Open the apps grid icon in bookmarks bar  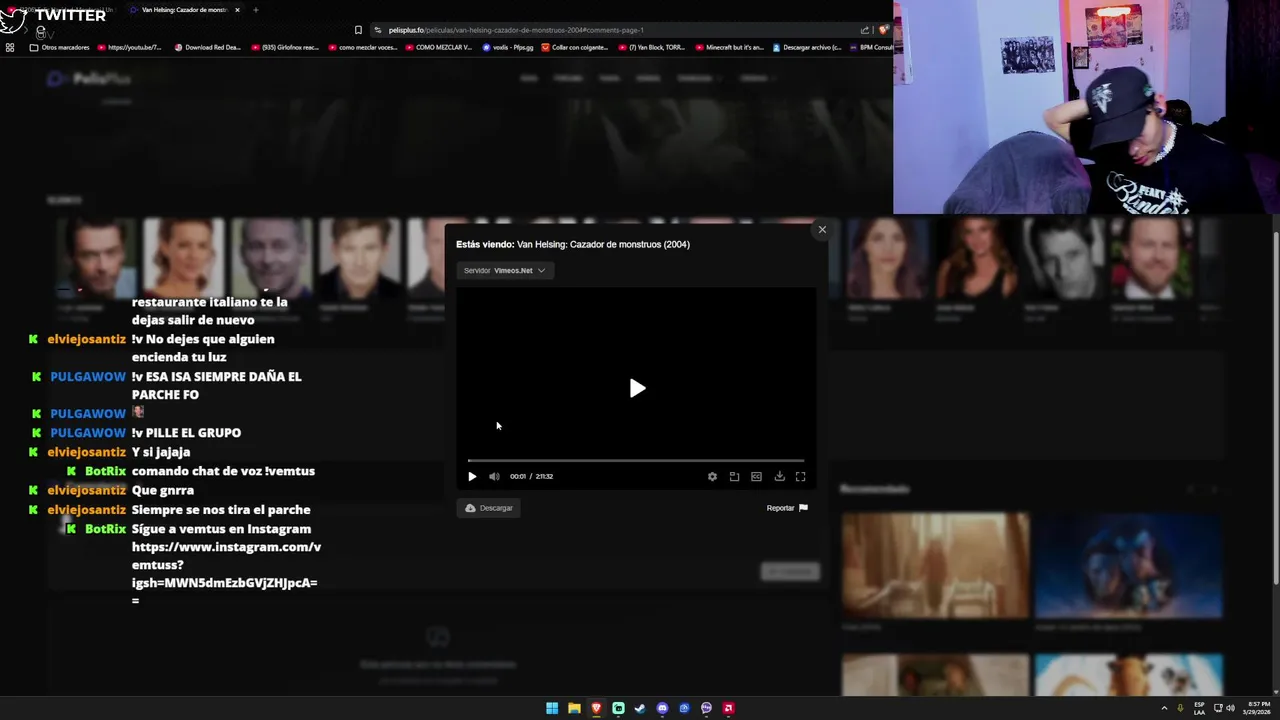click(x=10, y=47)
